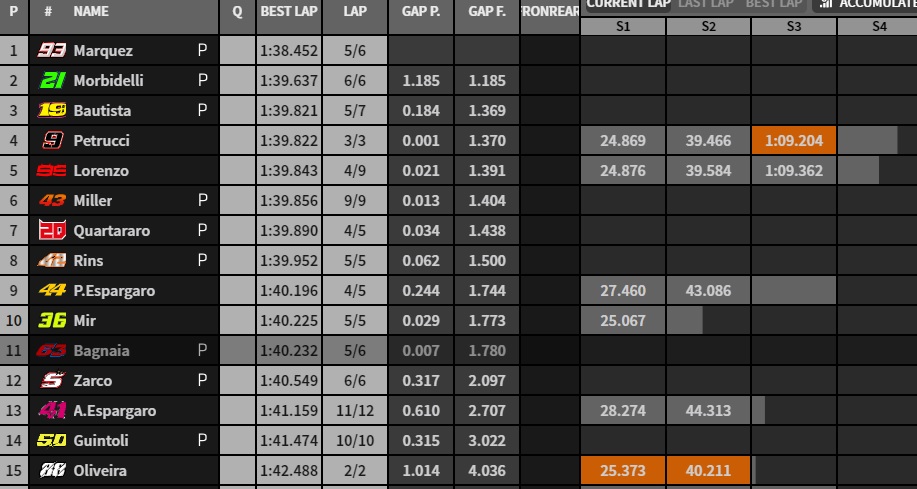
Task: Sort by the GAP P. column header
Action: click(x=420, y=12)
